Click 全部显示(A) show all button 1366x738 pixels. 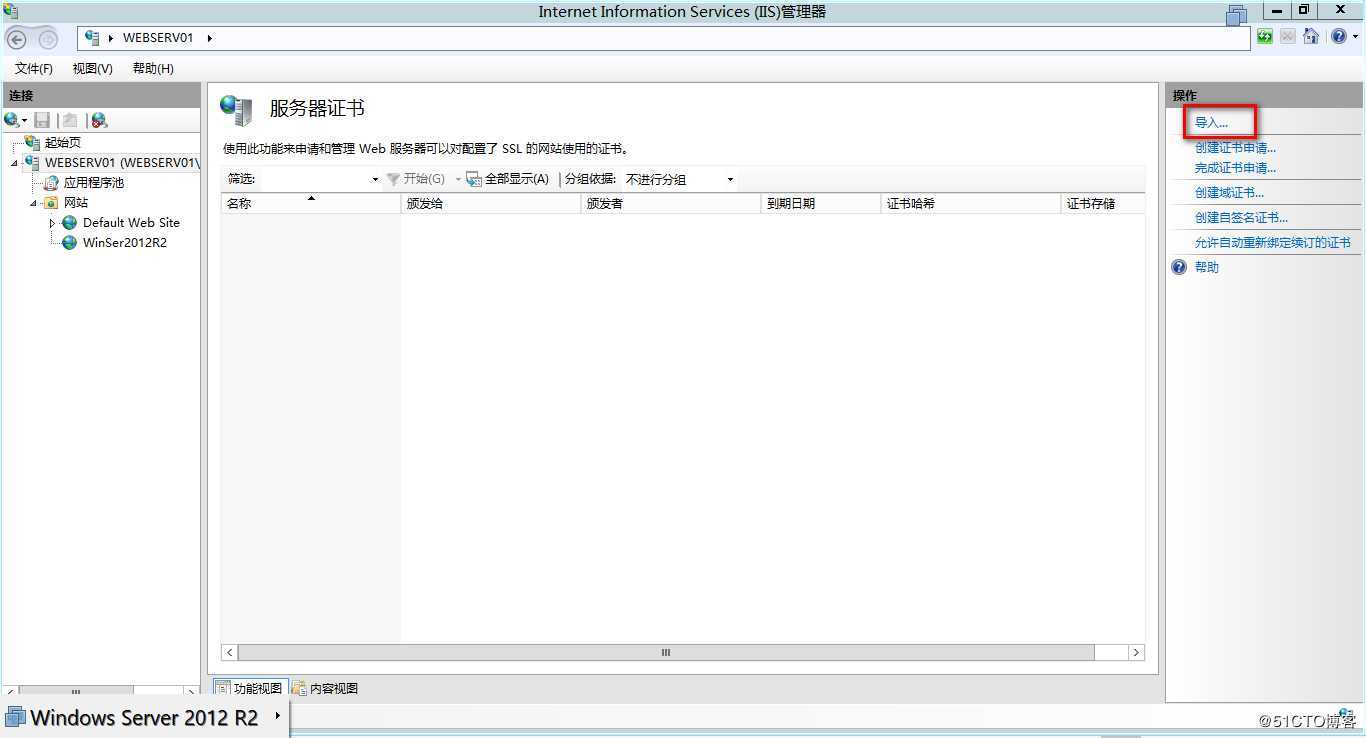508,179
